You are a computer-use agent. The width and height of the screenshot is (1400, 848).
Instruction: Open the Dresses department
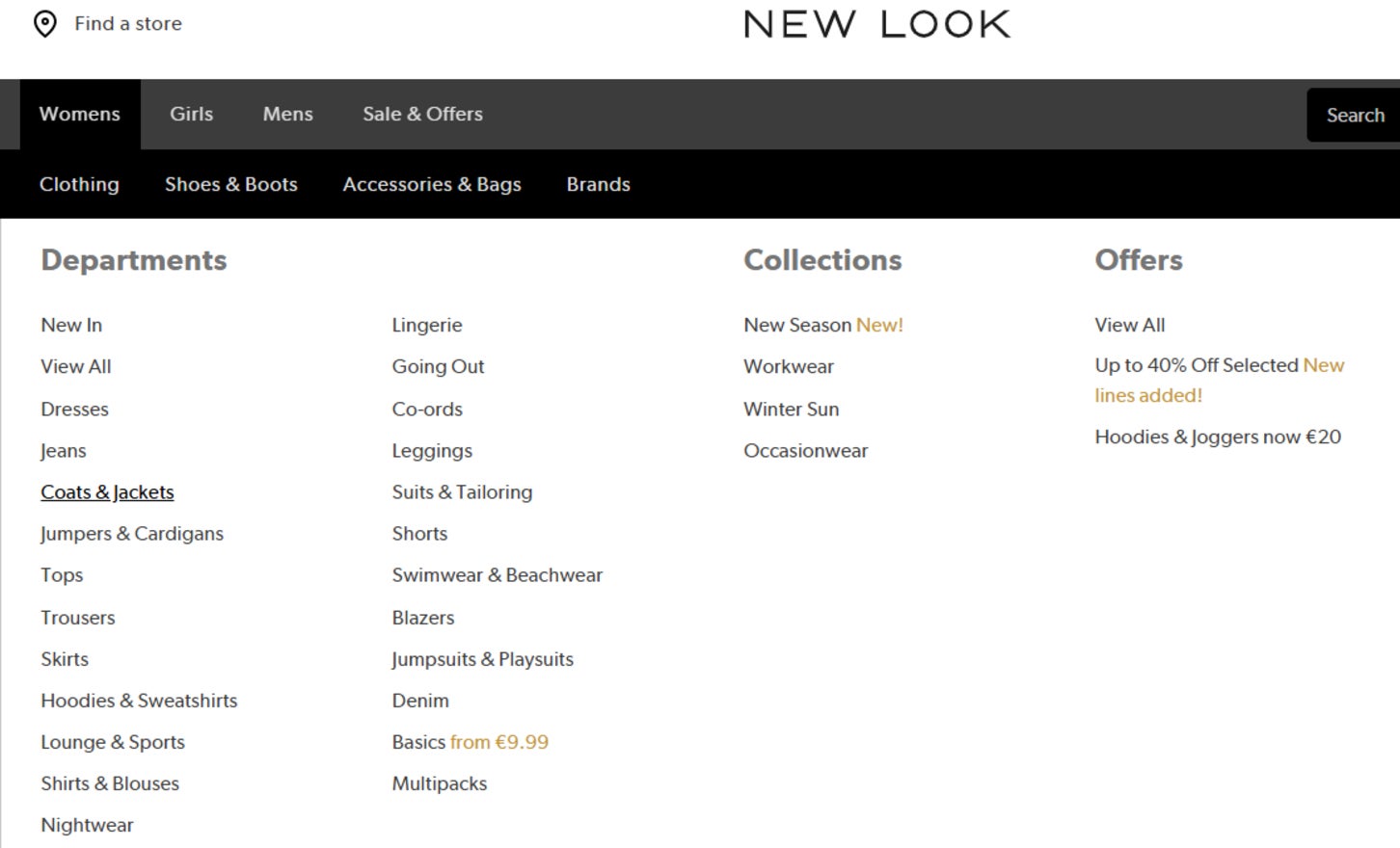click(x=74, y=409)
